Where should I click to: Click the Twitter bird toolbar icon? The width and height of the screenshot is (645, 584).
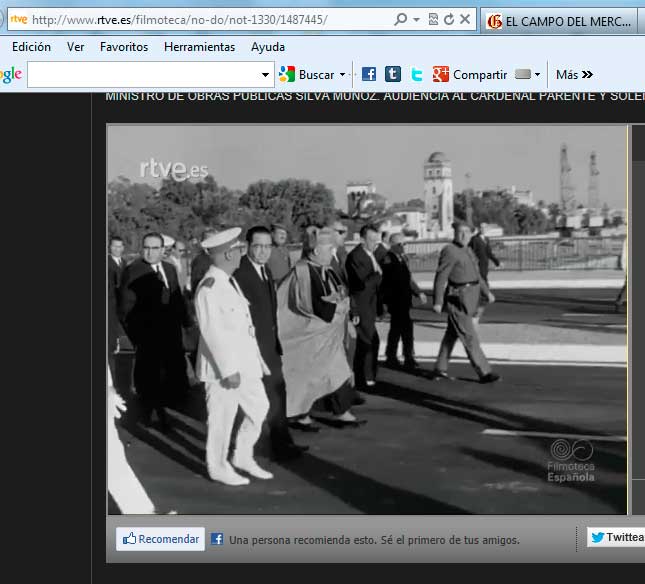coord(417,74)
